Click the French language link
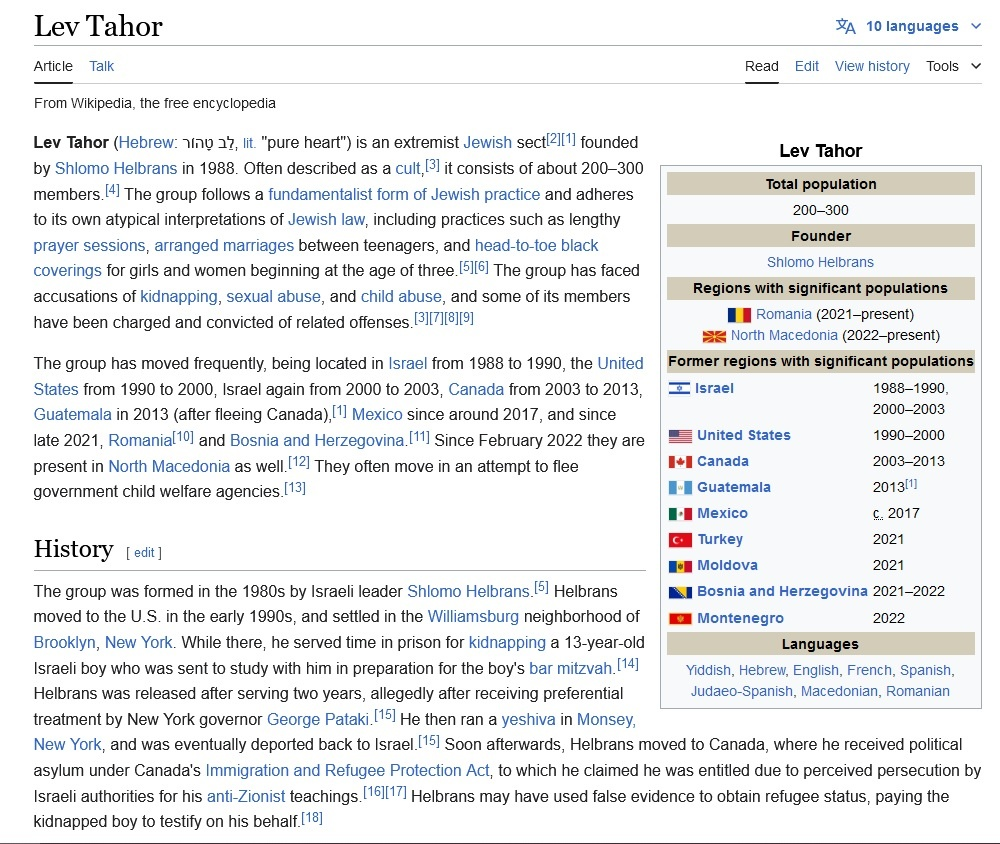The image size is (1000, 844). click(869, 670)
